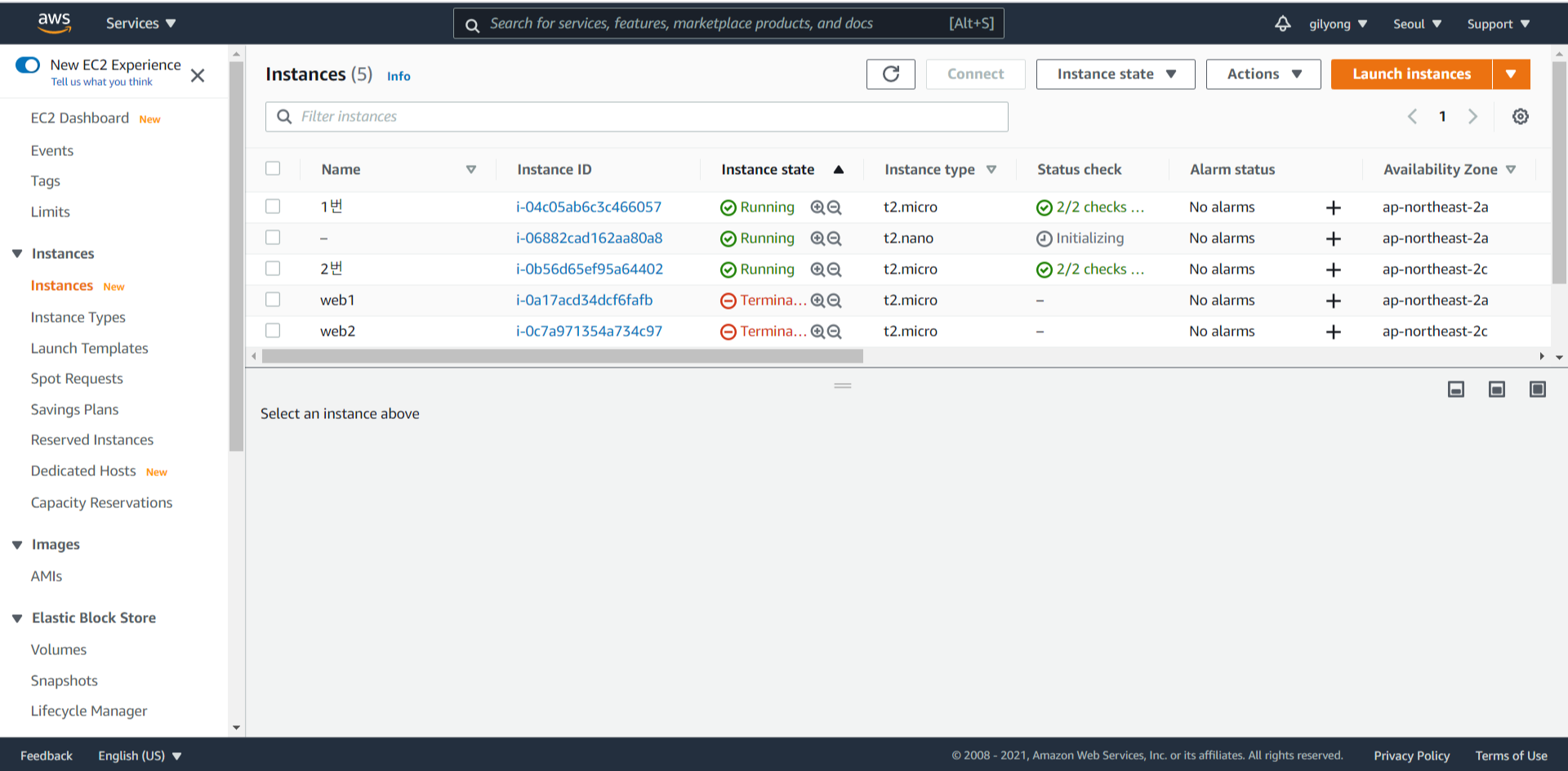Click zoom-out filter icon for 1번 row state
1568x771 pixels.
point(835,207)
